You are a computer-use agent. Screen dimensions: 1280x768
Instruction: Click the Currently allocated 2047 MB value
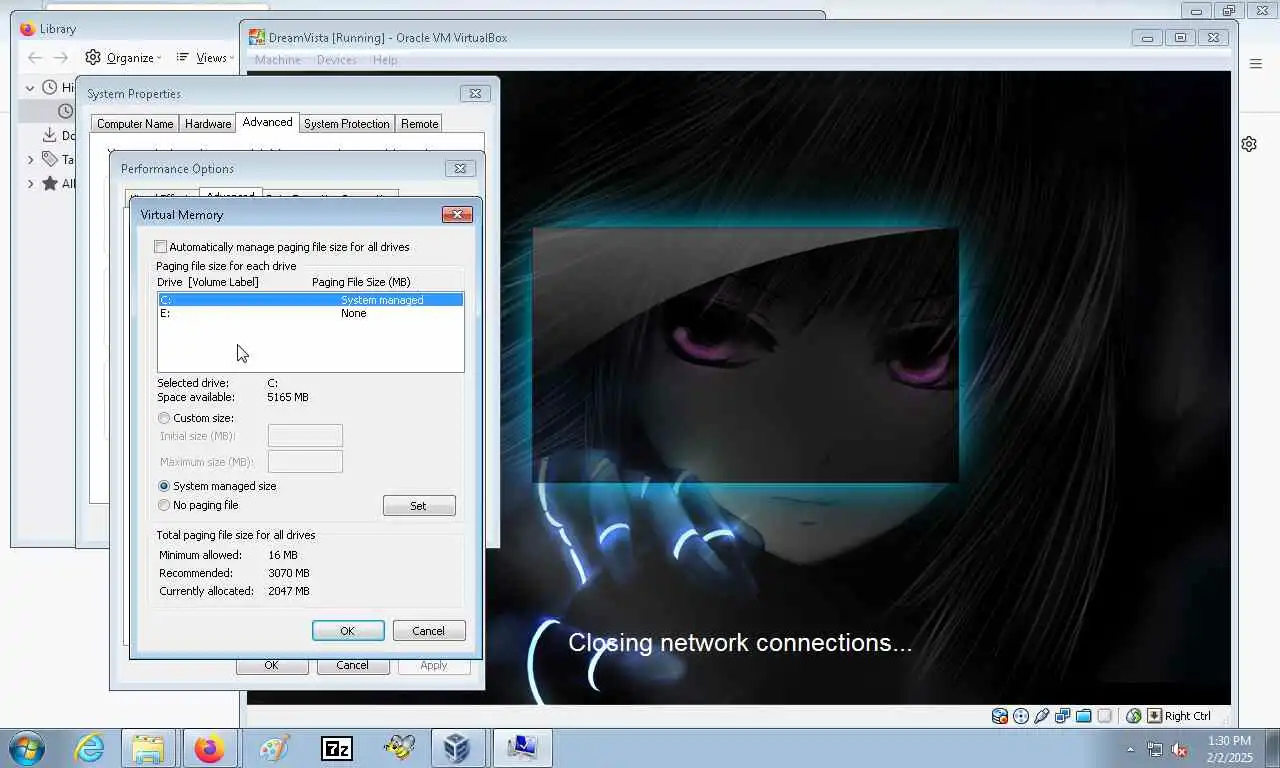289,591
